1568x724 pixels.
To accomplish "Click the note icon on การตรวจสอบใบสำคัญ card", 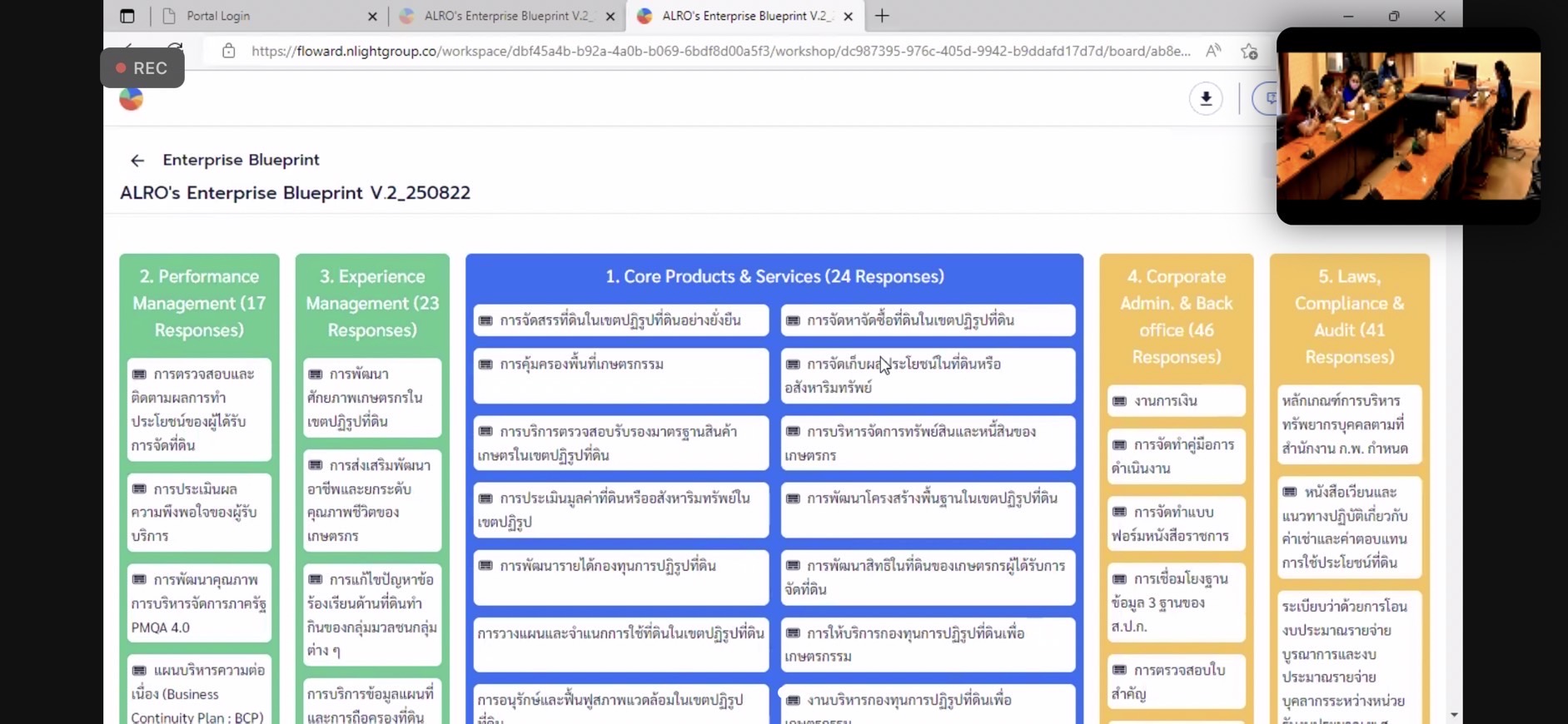I will tap(1119, 670).
